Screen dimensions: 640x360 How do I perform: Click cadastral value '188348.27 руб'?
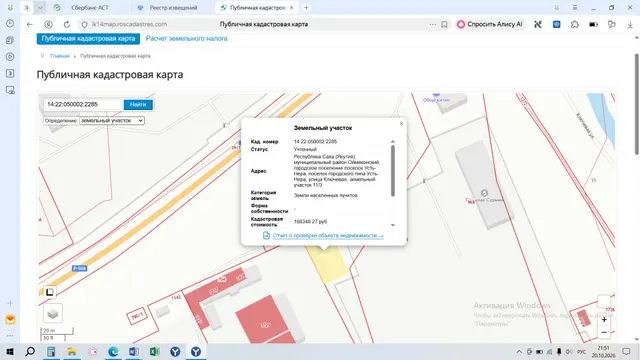click(x=311, y=222)
